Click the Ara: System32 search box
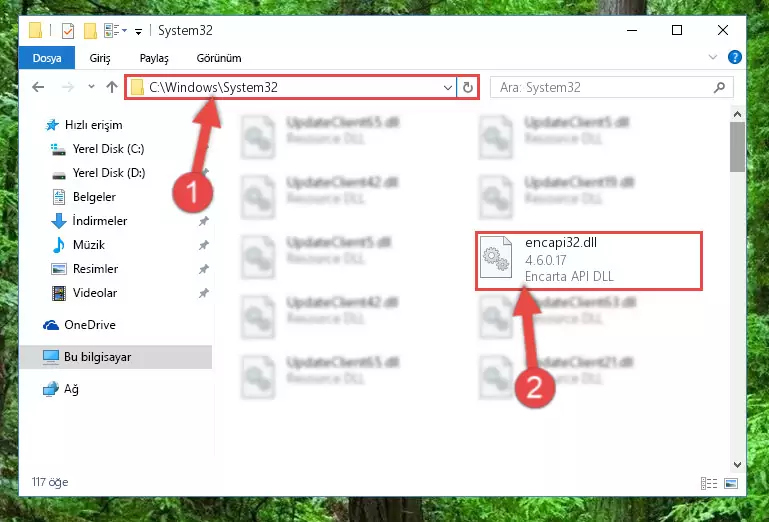This screenshot has width=769, height=522. 612,87
